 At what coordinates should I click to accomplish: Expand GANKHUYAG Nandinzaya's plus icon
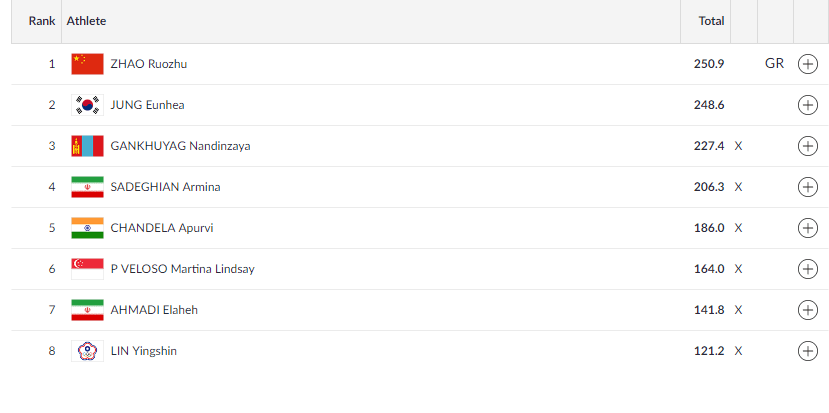point(807,146)
